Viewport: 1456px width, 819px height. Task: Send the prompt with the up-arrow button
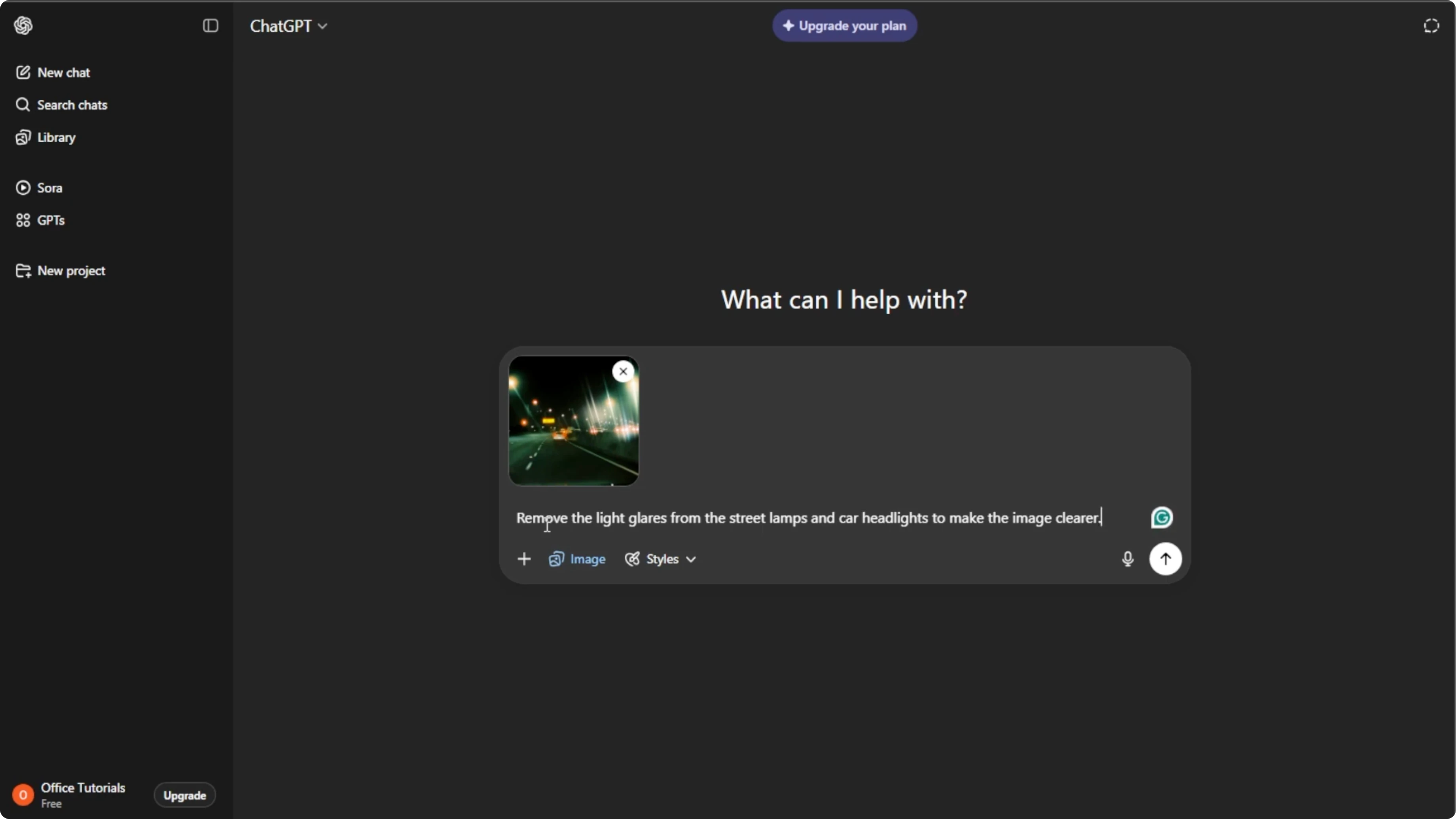[x=1165, y=559]
